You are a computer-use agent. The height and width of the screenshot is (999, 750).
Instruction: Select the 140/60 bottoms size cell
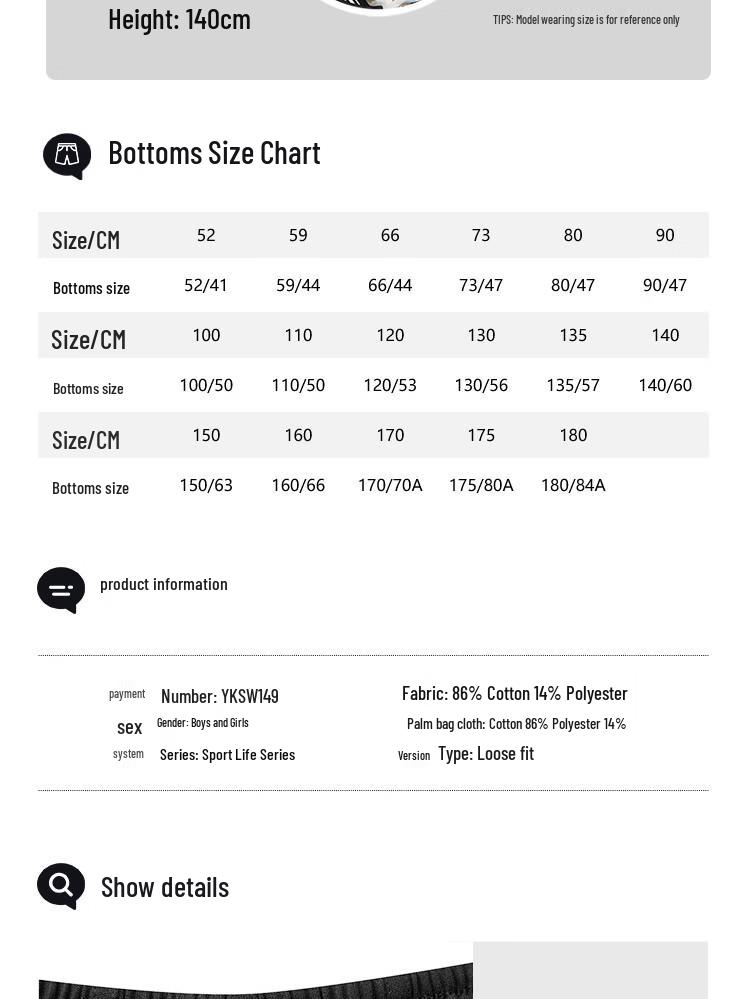click(x=665, y=385)
